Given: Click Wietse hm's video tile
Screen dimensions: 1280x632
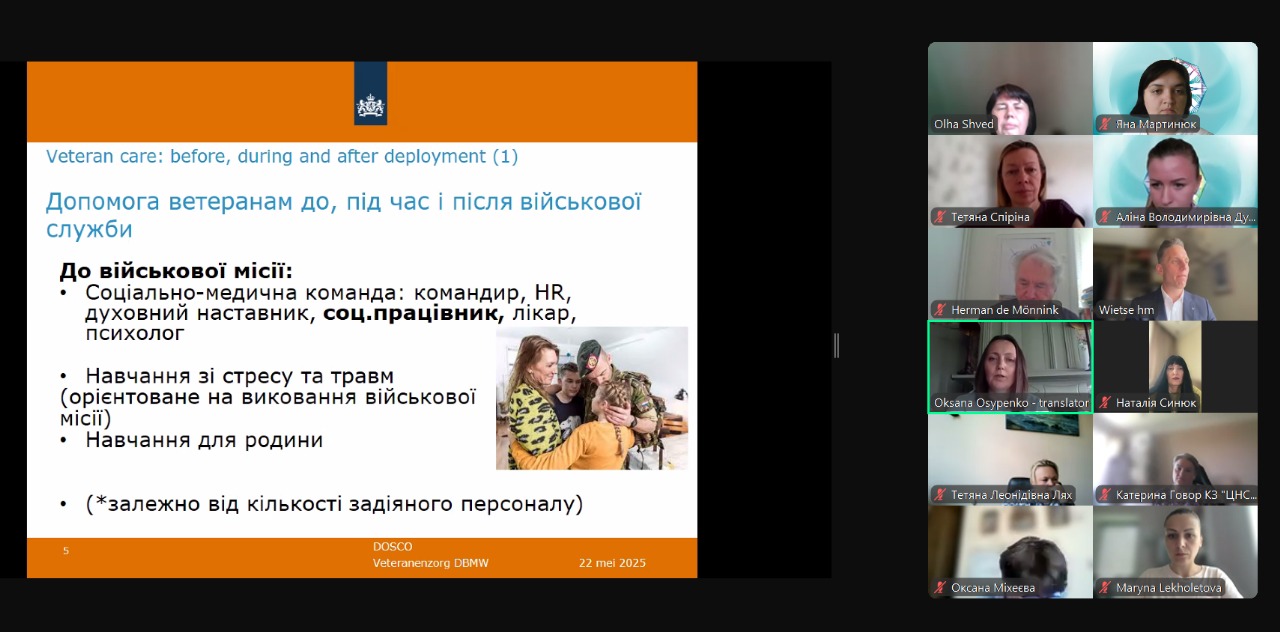Looking at the screenshot, I should click(1176, 274).
